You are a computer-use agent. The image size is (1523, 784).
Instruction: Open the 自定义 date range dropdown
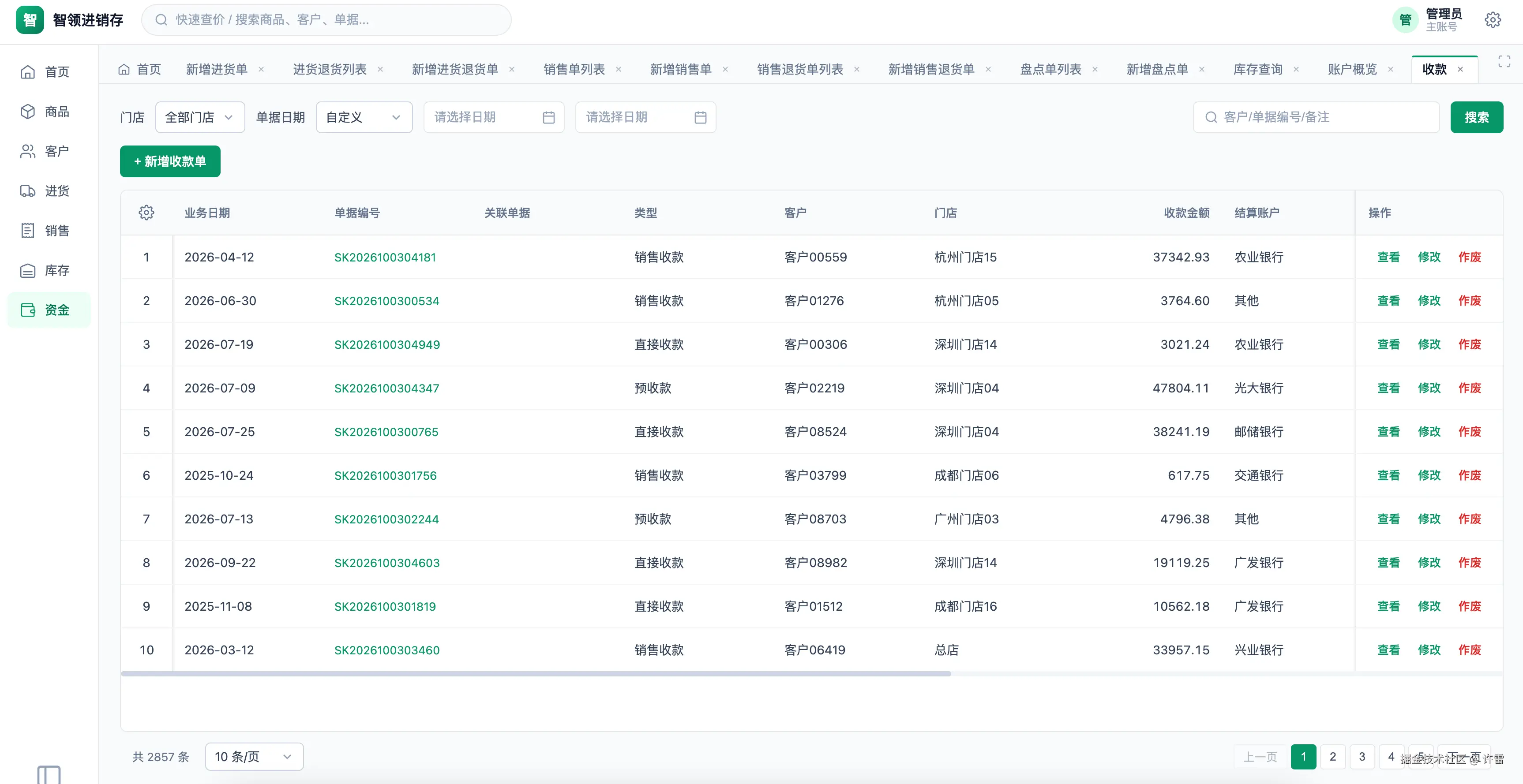click(364, 117)
